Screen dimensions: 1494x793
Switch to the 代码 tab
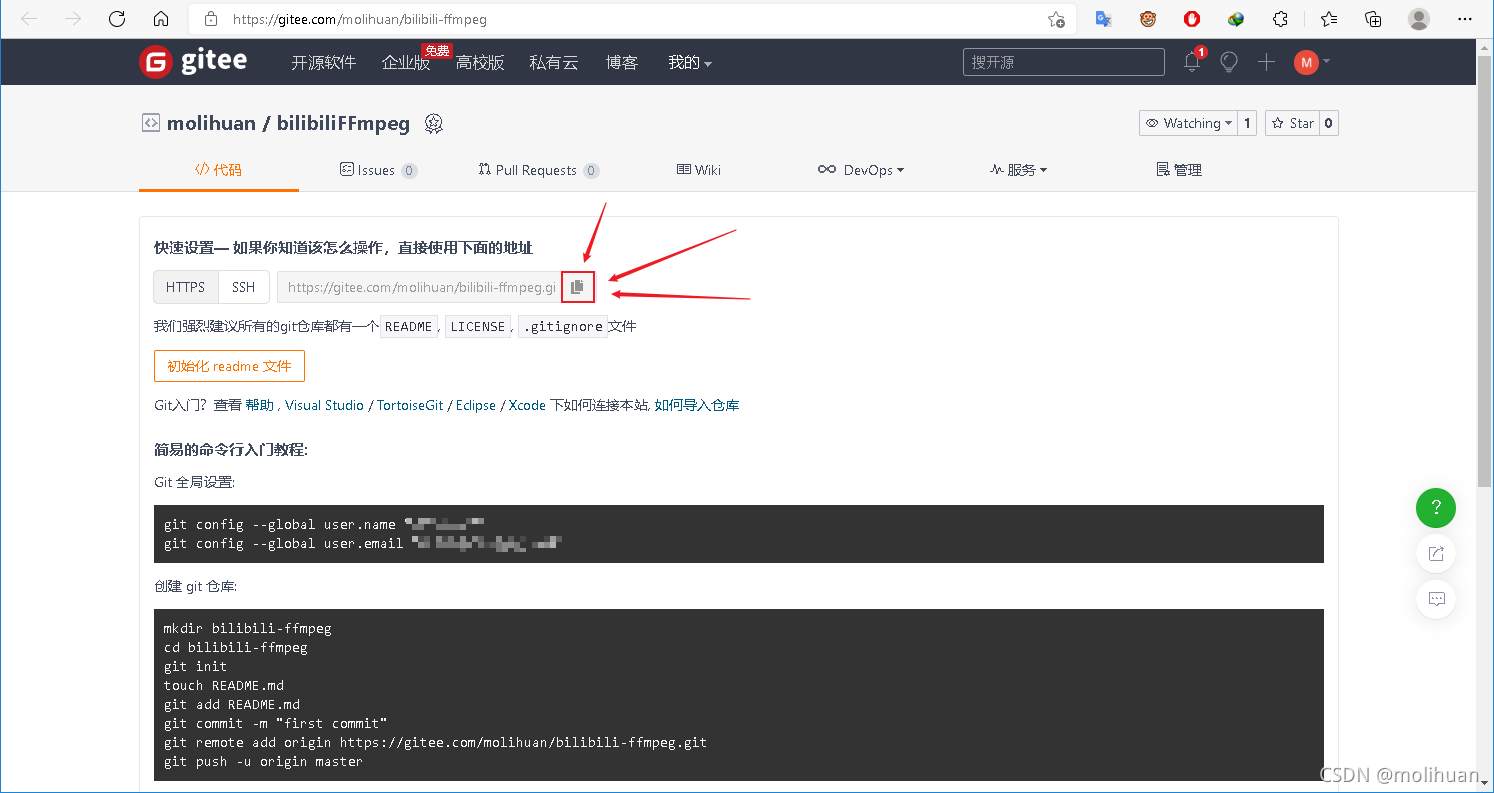tap(219, 170)
